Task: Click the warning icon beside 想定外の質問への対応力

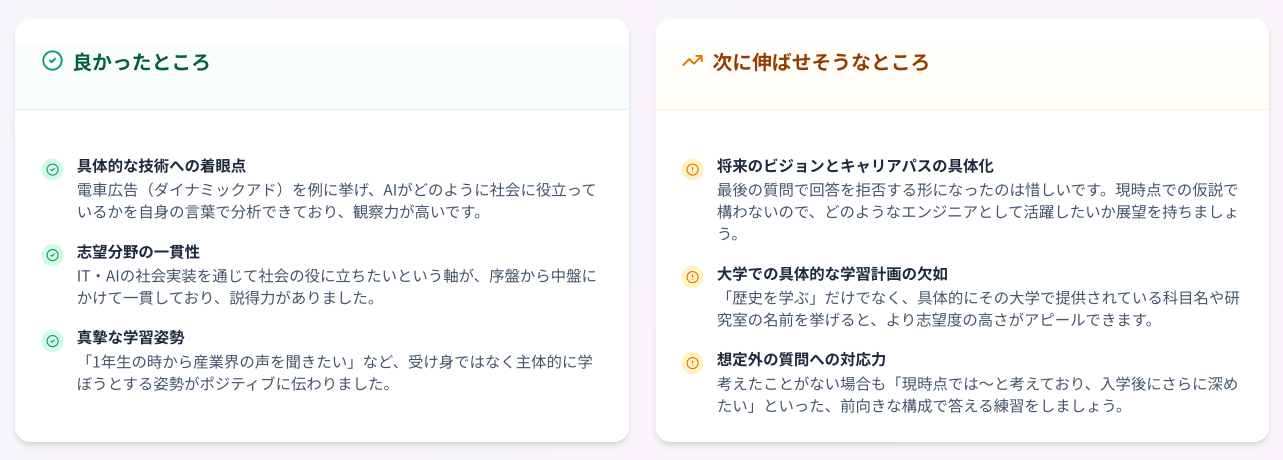Action: pos(692,363)
